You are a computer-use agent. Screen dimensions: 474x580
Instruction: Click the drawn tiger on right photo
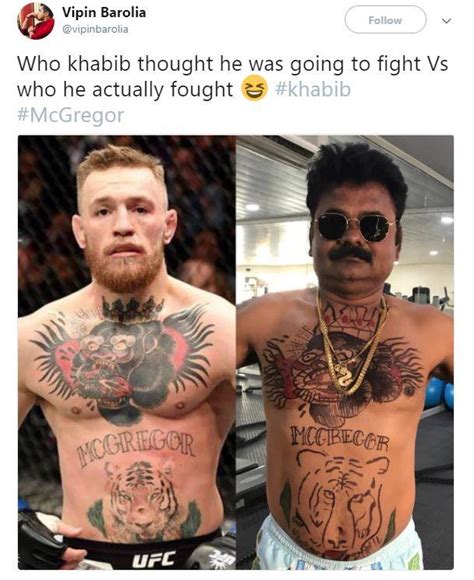340,503
